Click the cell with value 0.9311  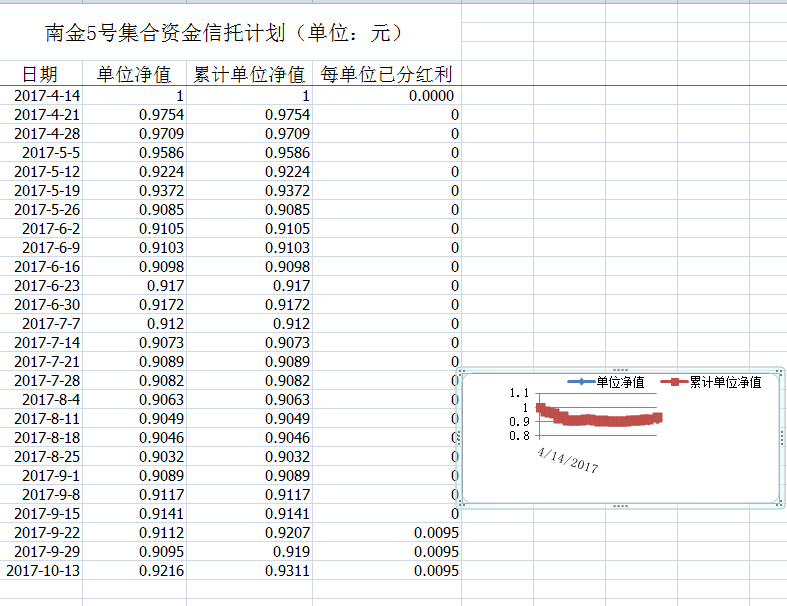pos(249,570)
